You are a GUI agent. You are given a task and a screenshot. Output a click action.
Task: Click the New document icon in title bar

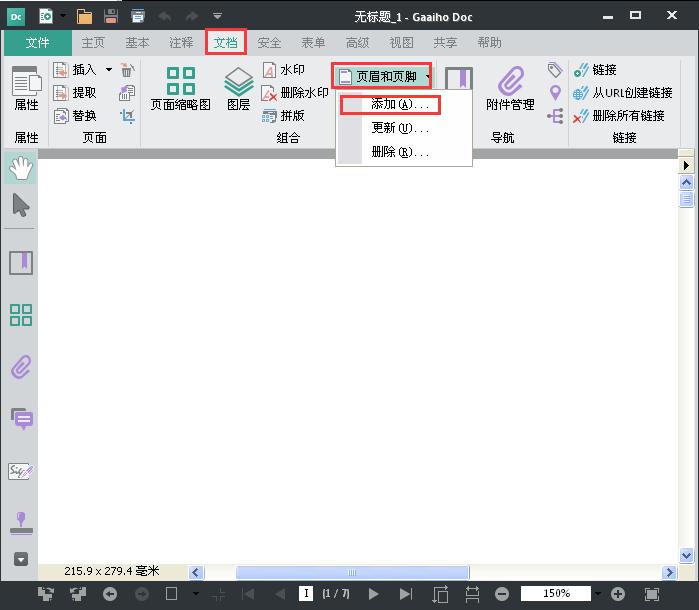tap(46, 16)
